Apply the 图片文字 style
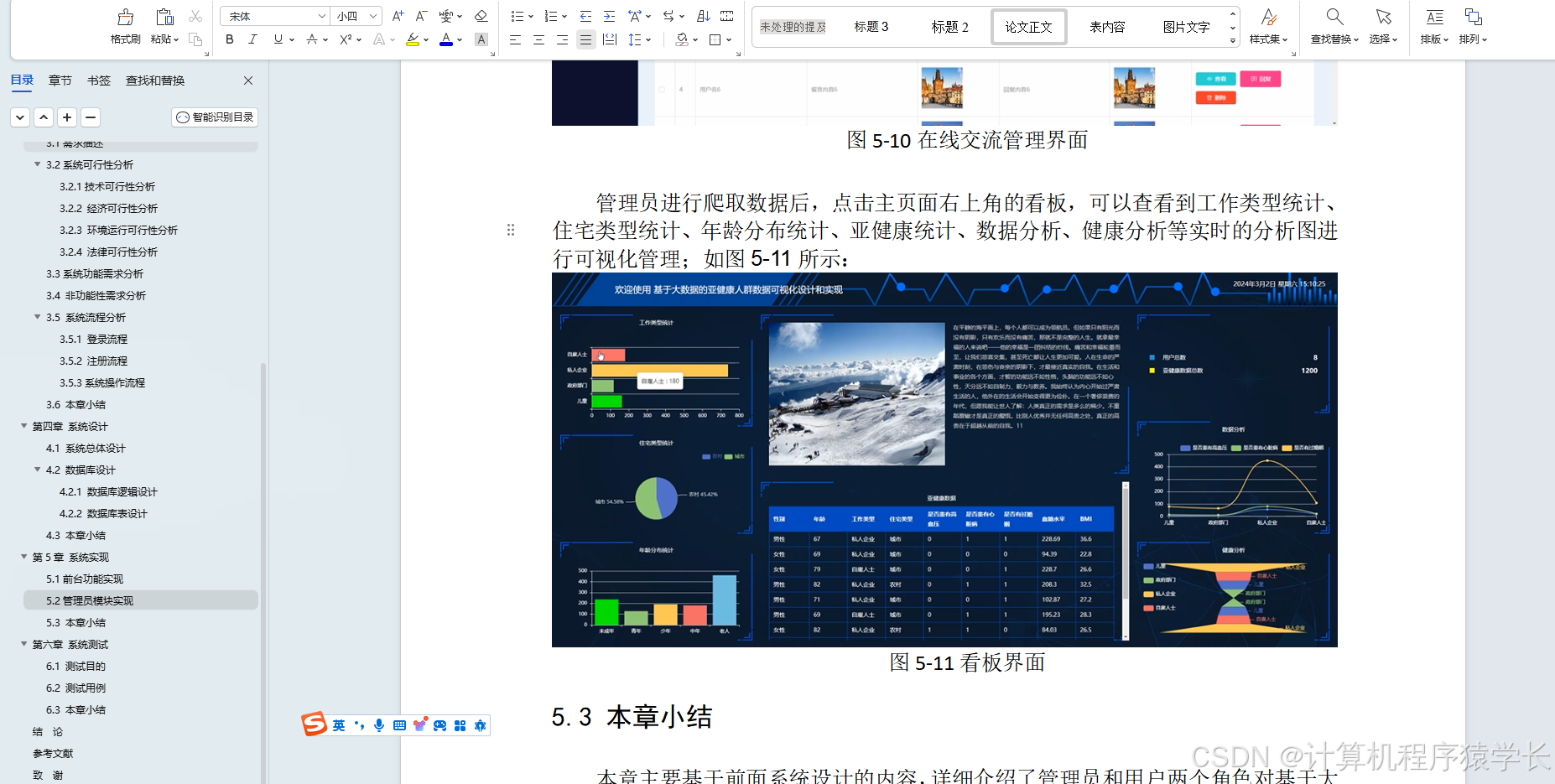The width and height of the screenshot is (1555, 784). click(x=1186, y=27)
